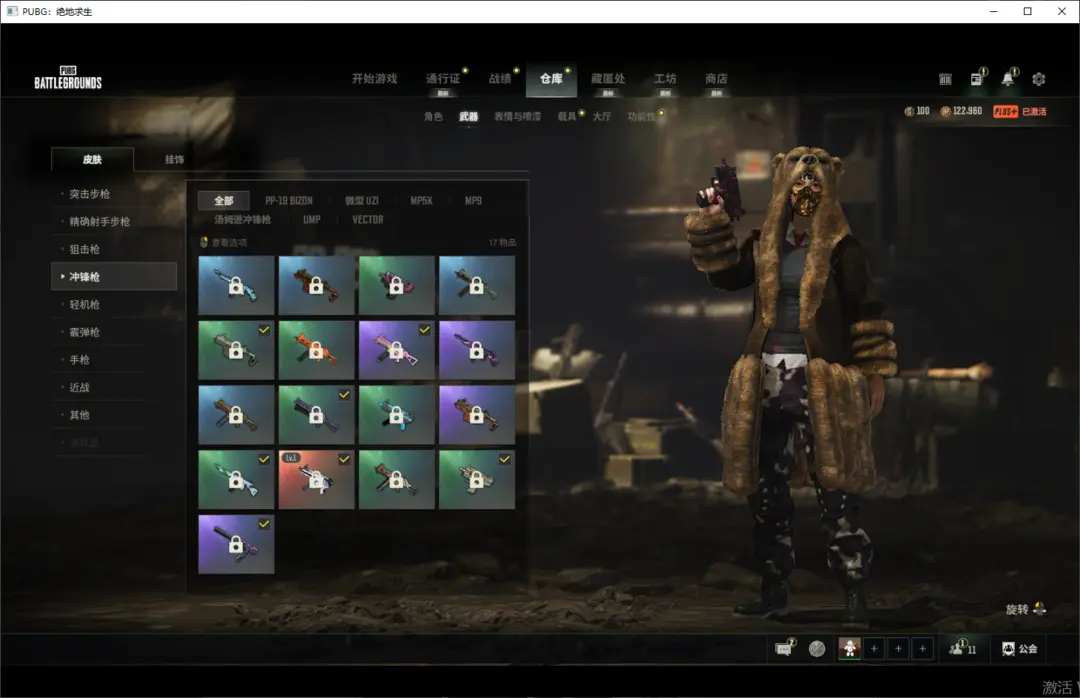The width and height of the screenshot is (1080, 698).
Task: Filter skins by VECTOR
Action: (368, 219)
